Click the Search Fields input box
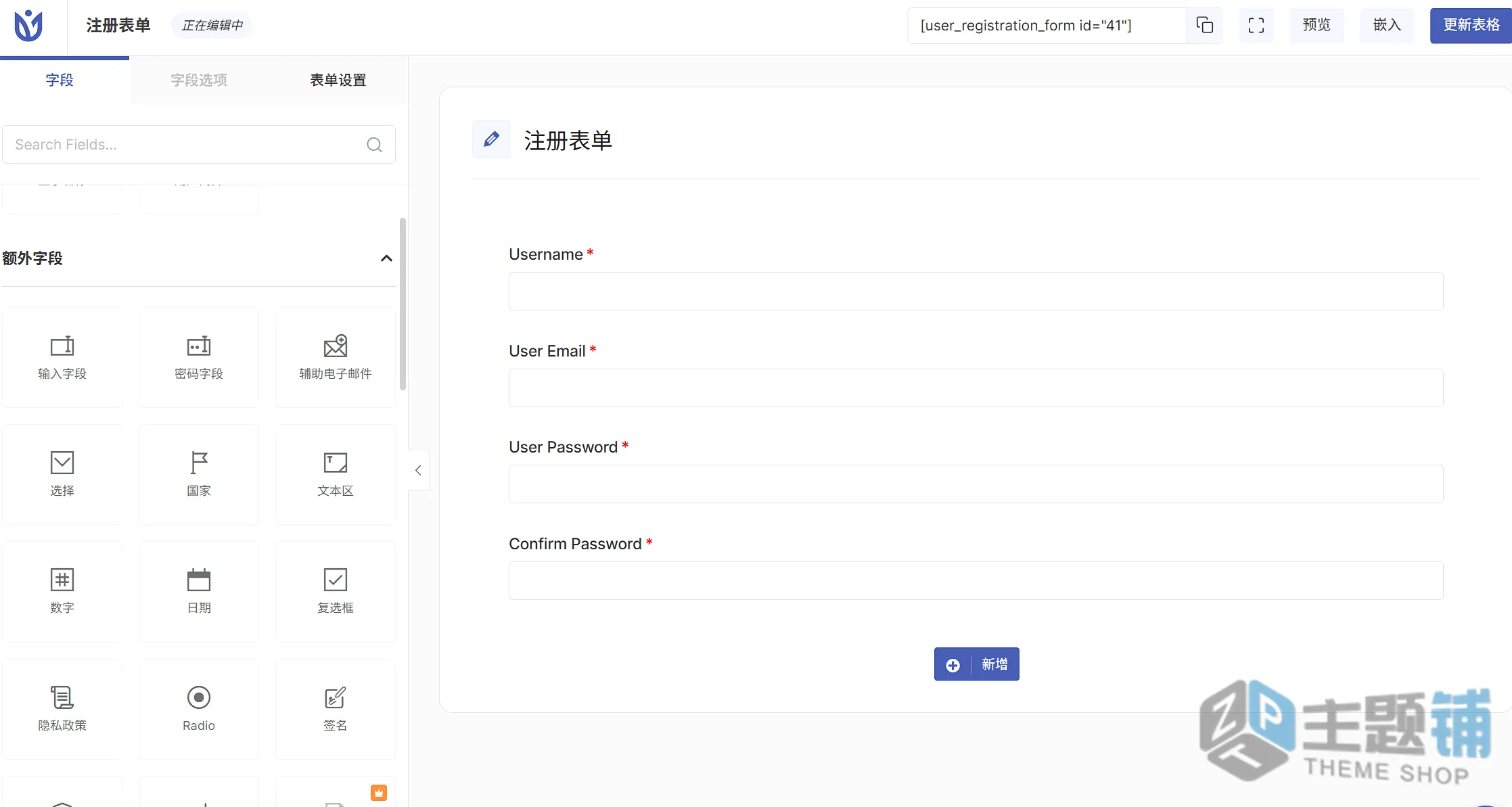Image resolution: width=1512 pixels, height=807 pixels. pos(199,145)
